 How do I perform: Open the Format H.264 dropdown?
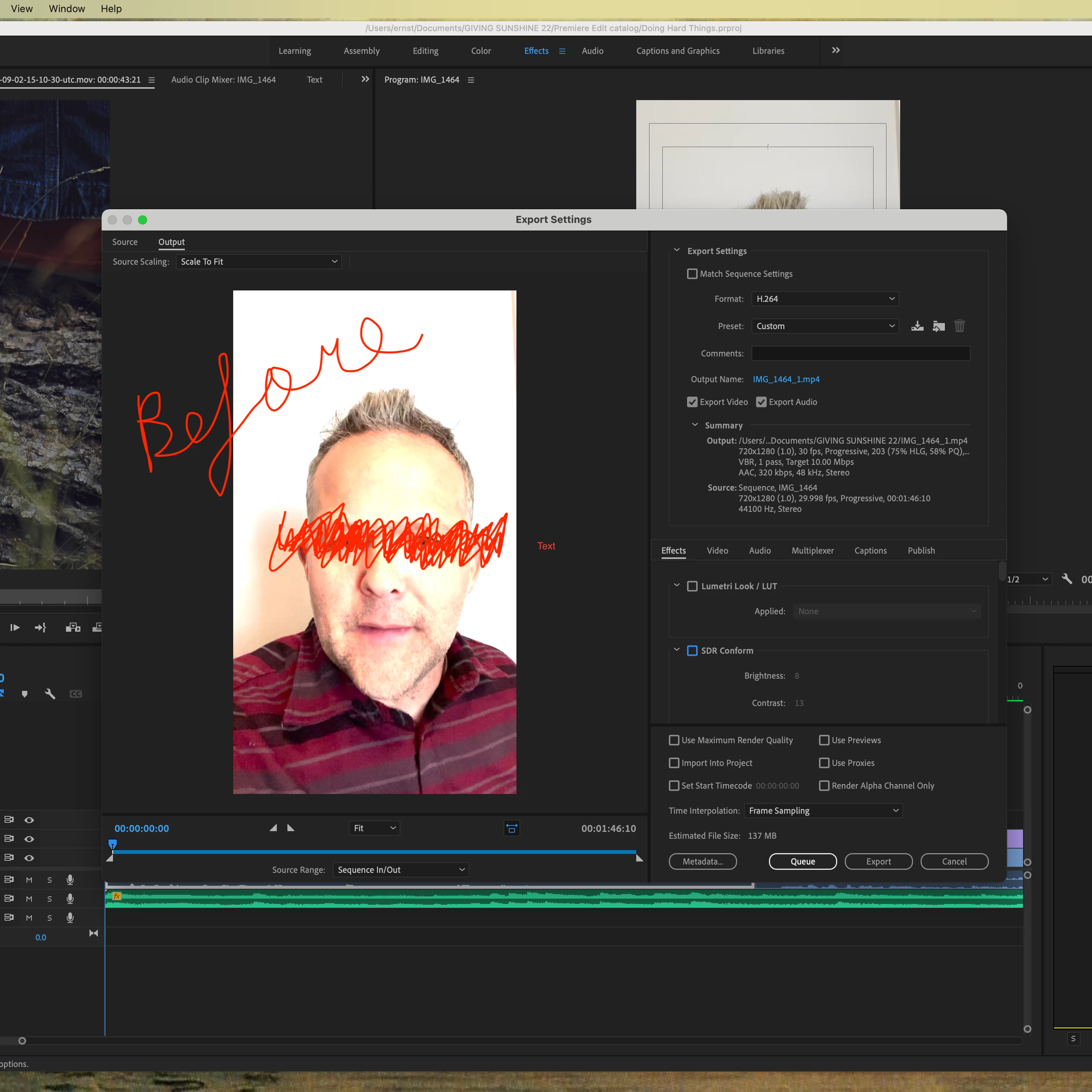pyautogui.click(x=825, y=298)
